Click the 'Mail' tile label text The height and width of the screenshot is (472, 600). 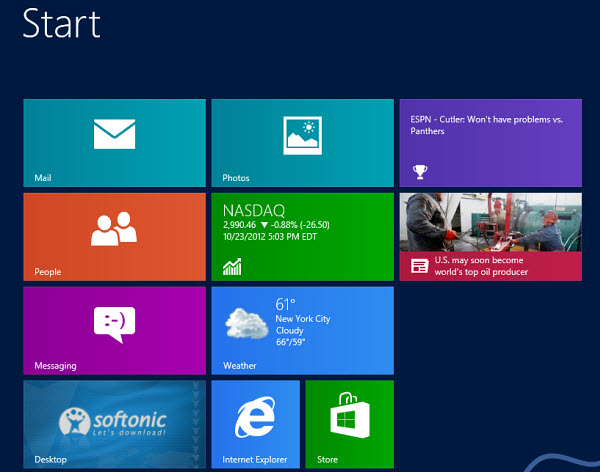[42, 178]
